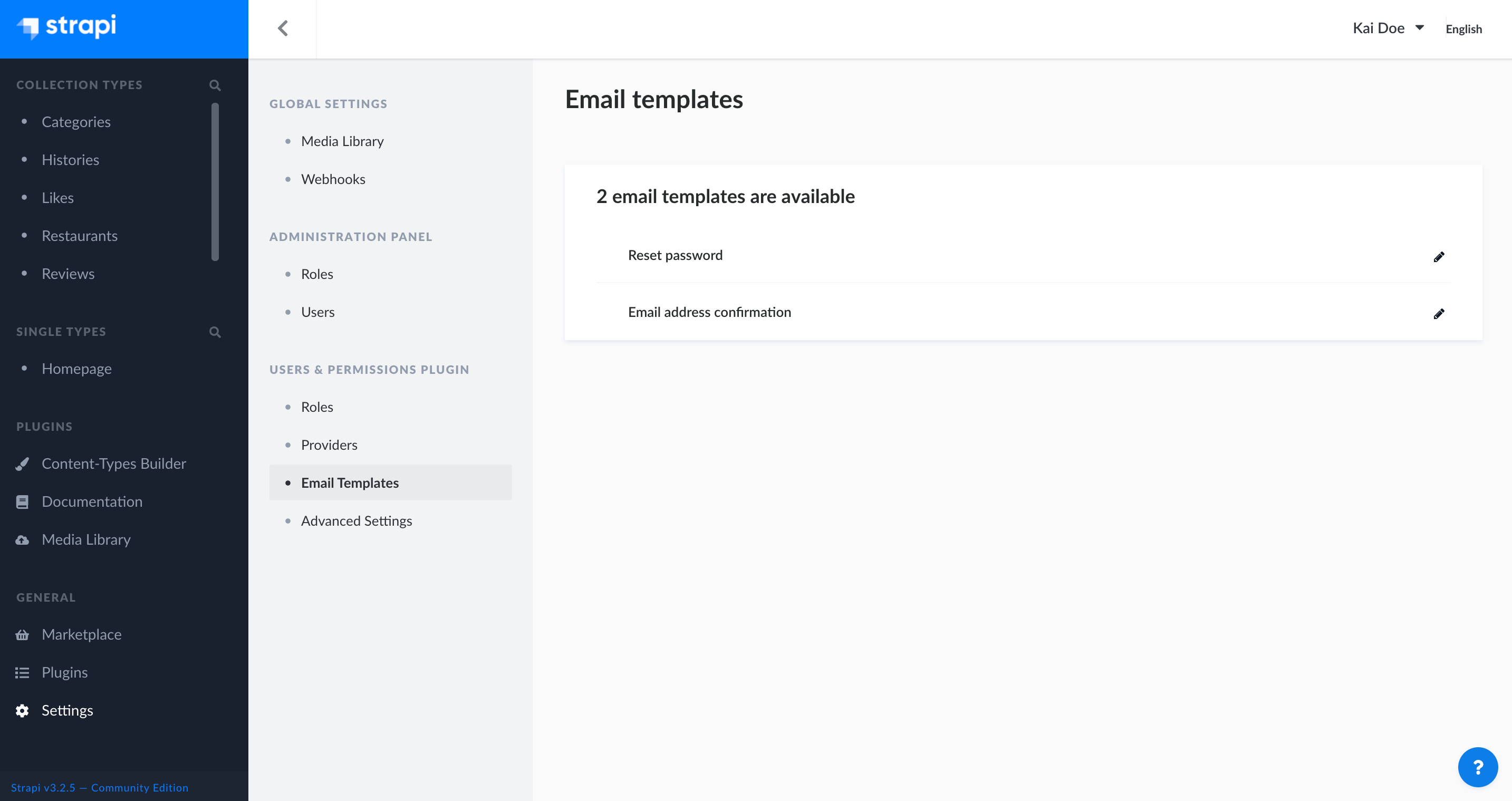Select the Categories collection type
Image resolution: width=1512 pixels, height=801 pixels.
pos(75,122)
